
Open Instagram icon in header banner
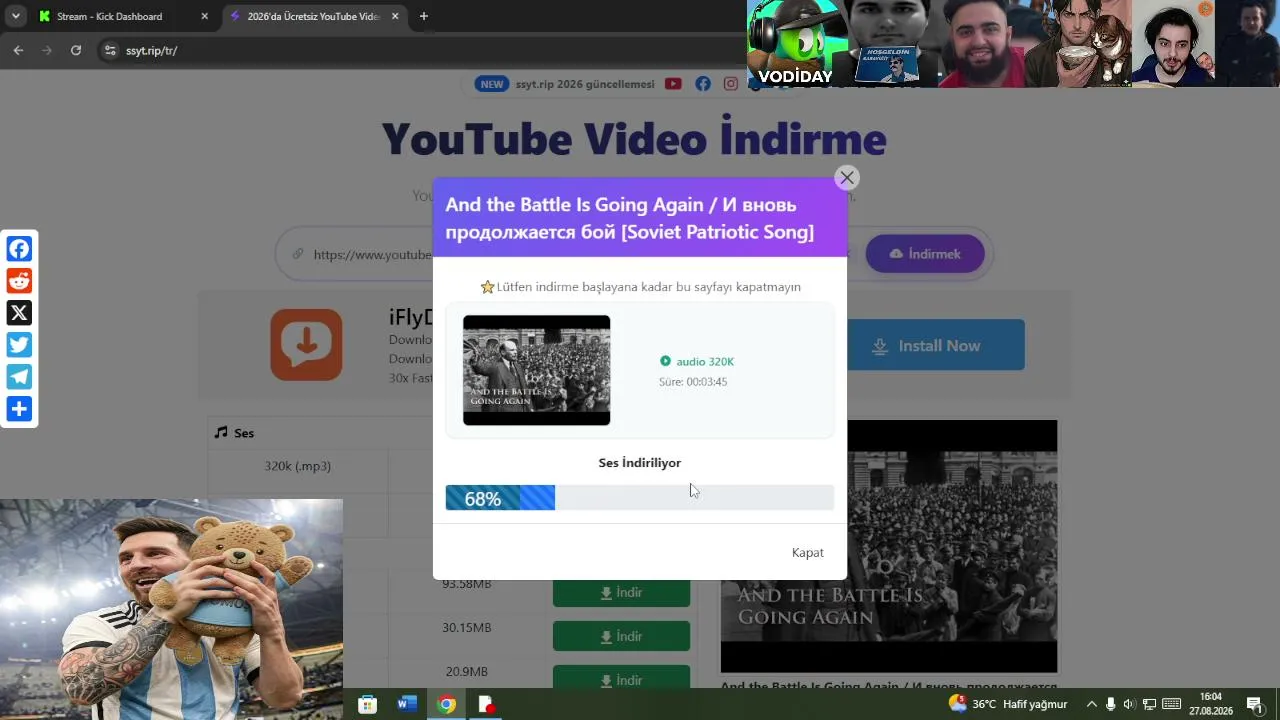tap(731, 84)
